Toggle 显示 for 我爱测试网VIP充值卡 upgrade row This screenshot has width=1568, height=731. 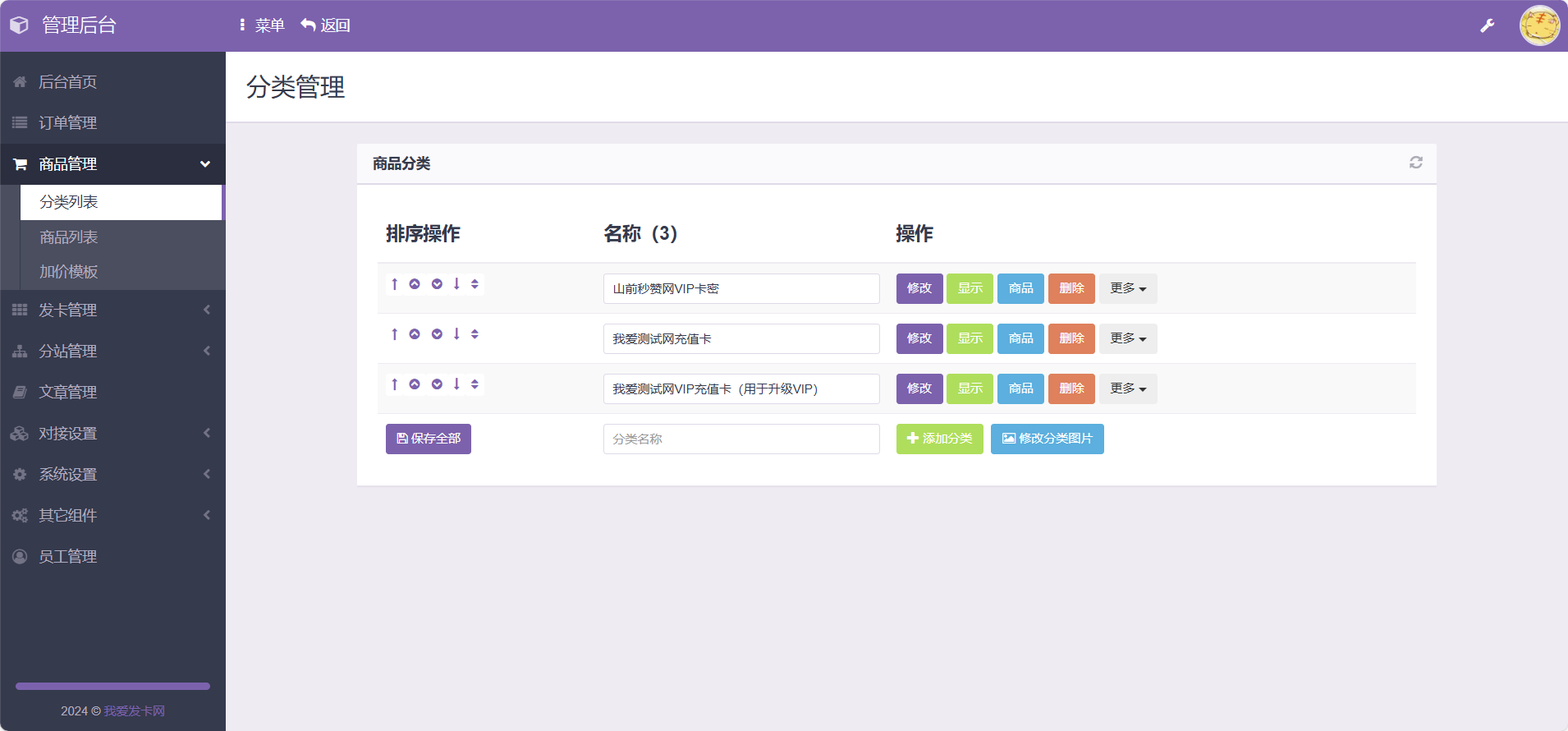coord(970,388)
